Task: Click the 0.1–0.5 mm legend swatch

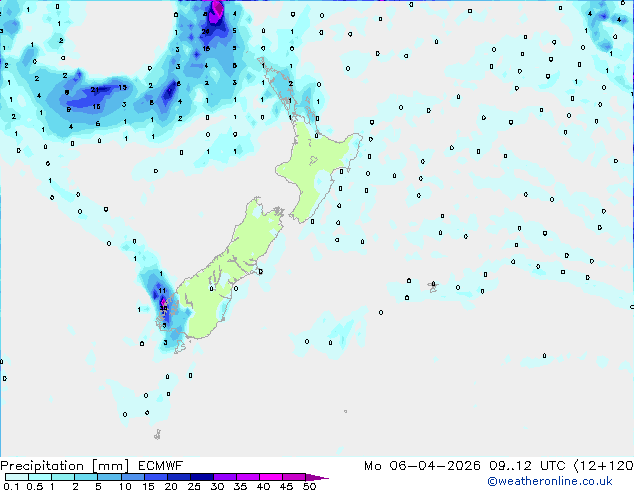Action: (17, 477)
